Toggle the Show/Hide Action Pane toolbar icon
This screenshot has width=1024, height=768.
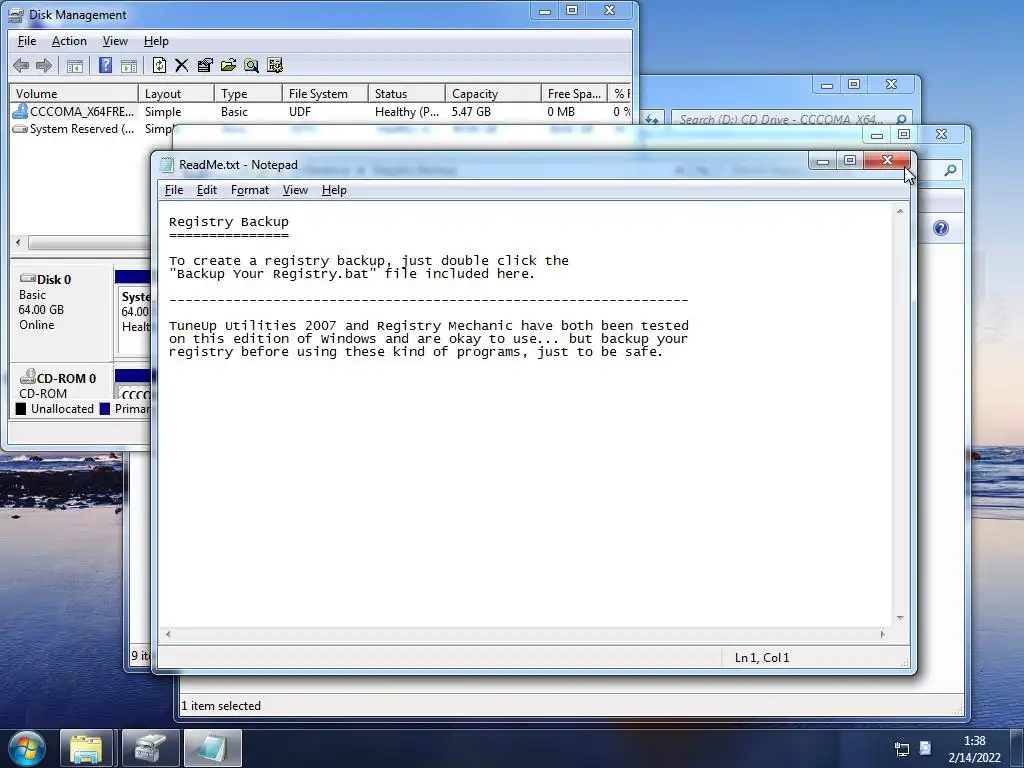(x=129, y=65)
